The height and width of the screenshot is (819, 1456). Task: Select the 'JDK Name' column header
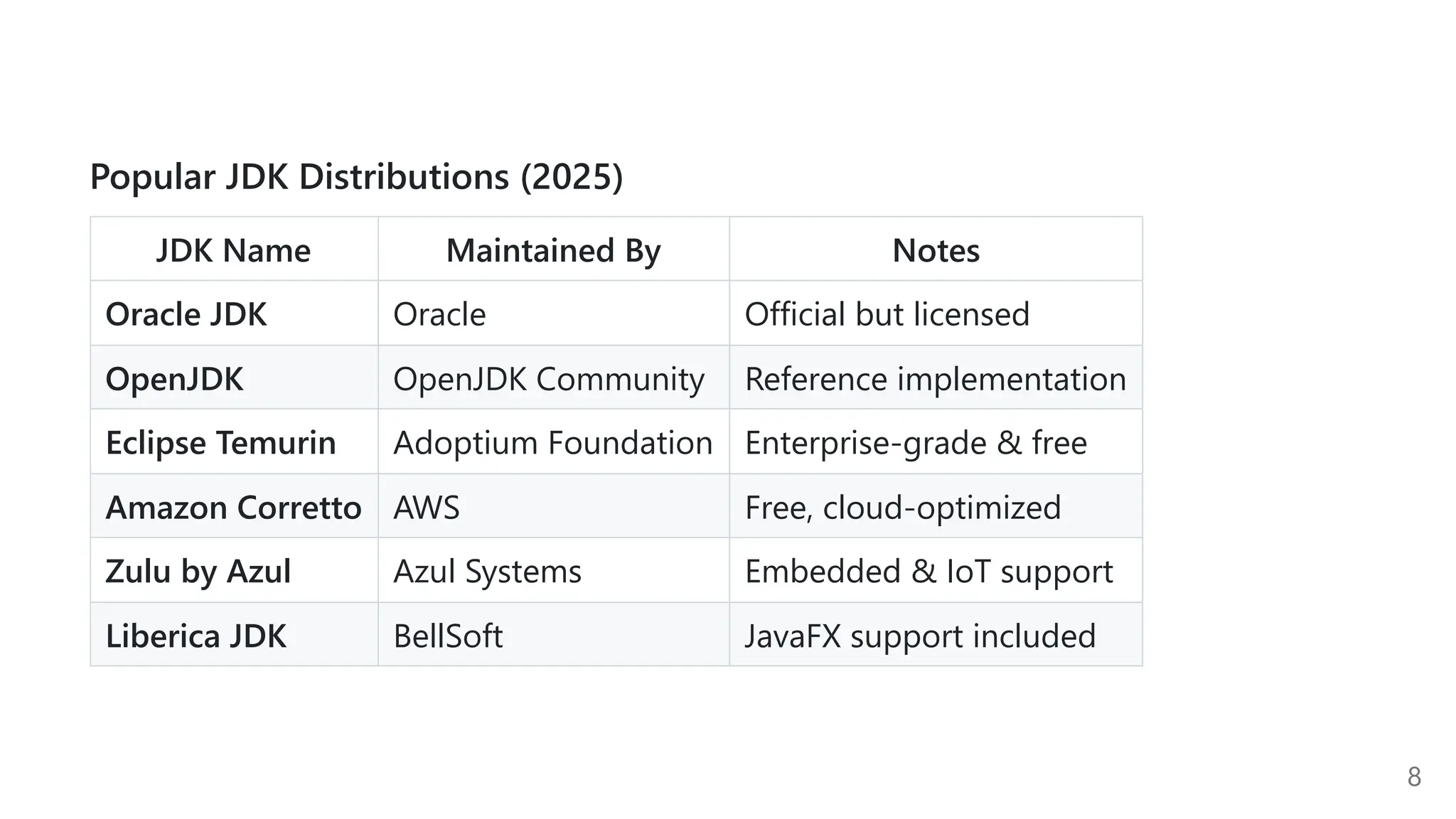[x=234, y=250]
